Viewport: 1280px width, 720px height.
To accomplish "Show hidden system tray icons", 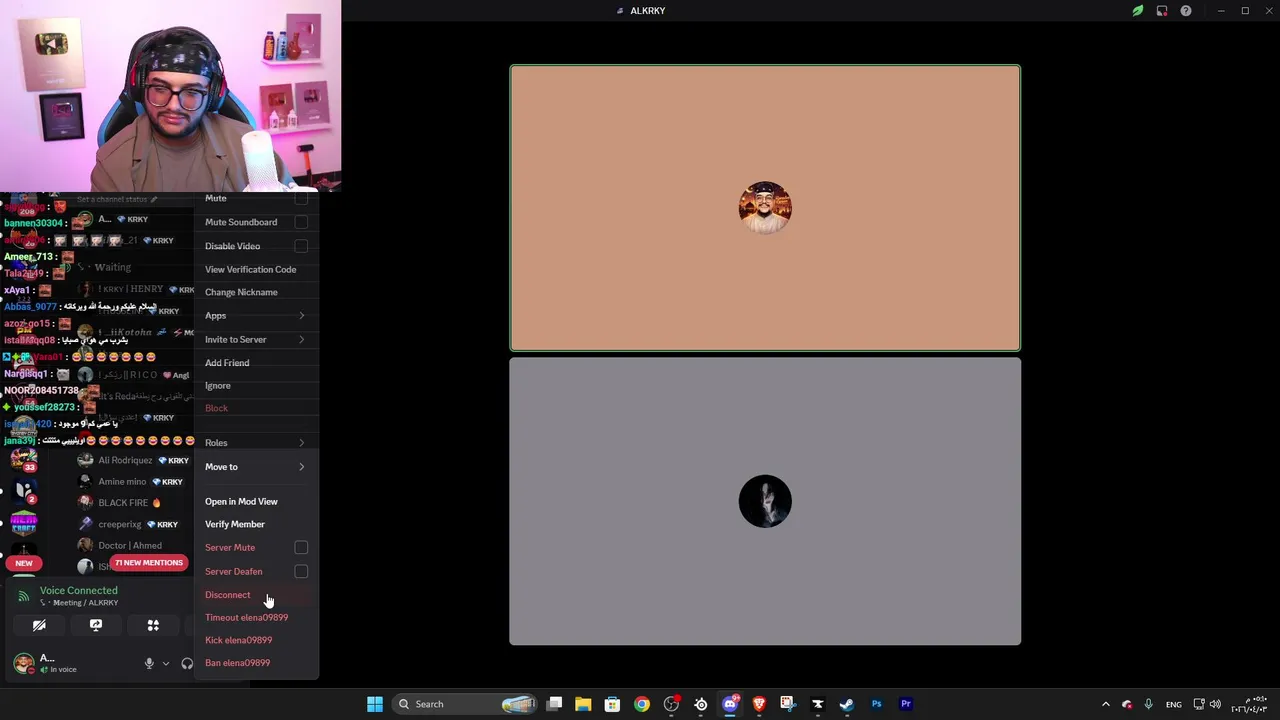I will pos(1105,704).
